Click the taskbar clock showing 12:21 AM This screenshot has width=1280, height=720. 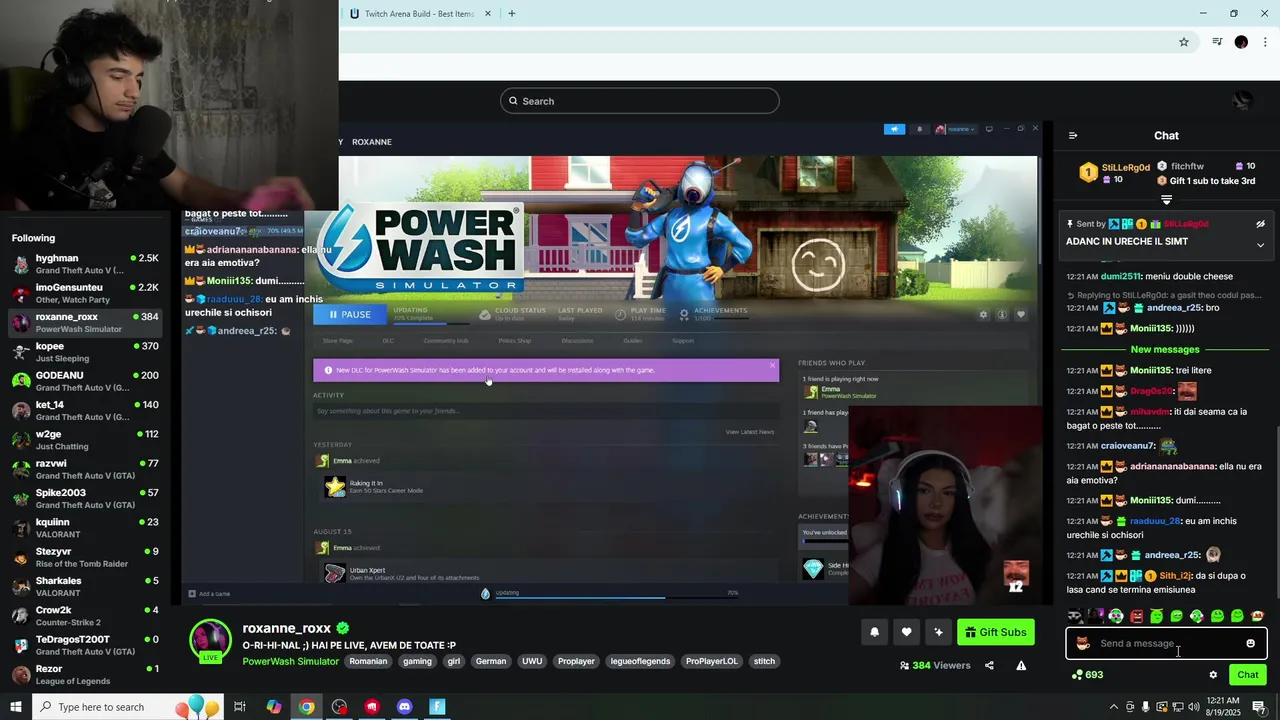click(x=1223, y=707)
